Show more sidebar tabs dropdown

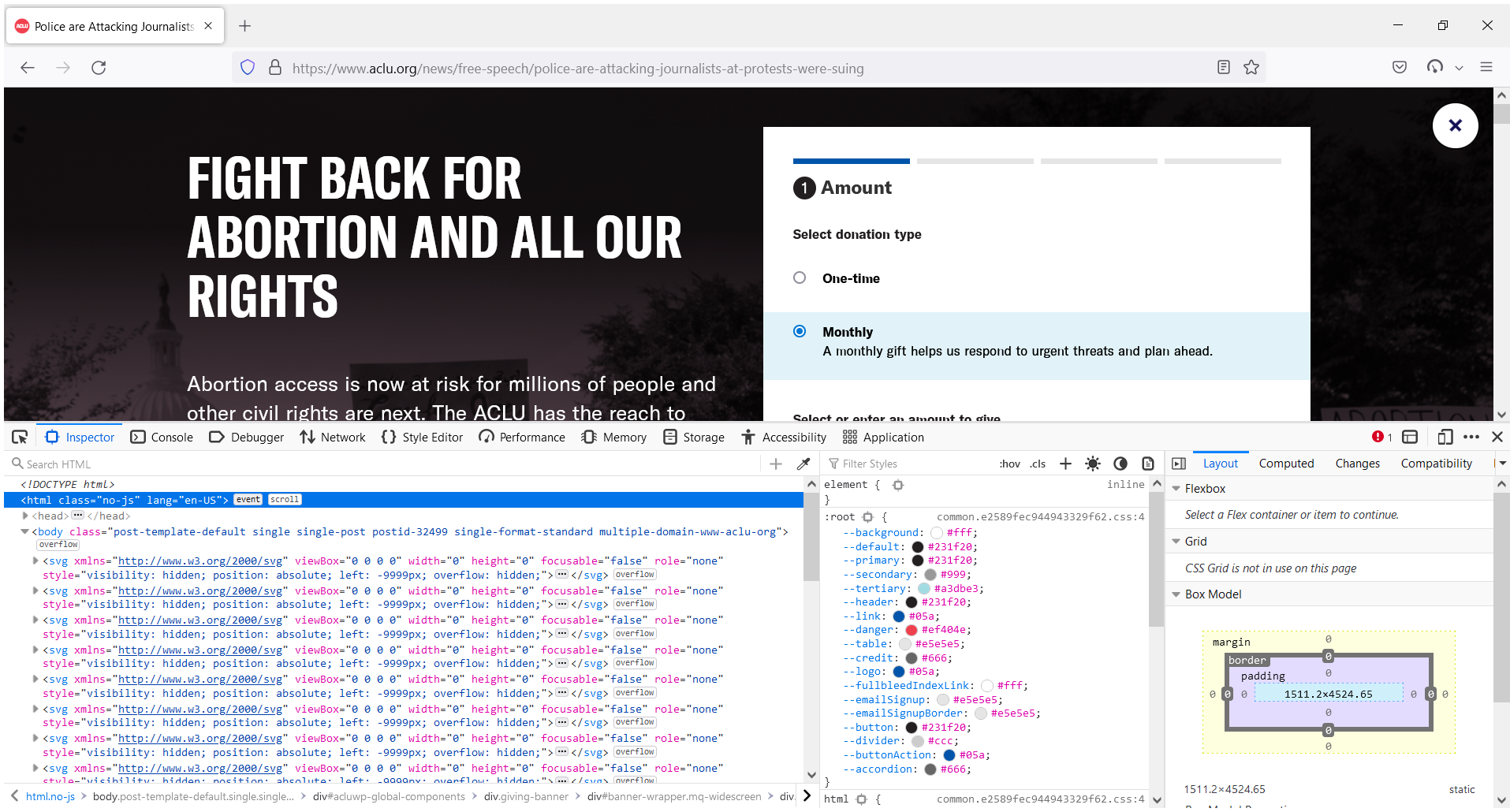click(1501, 464)
